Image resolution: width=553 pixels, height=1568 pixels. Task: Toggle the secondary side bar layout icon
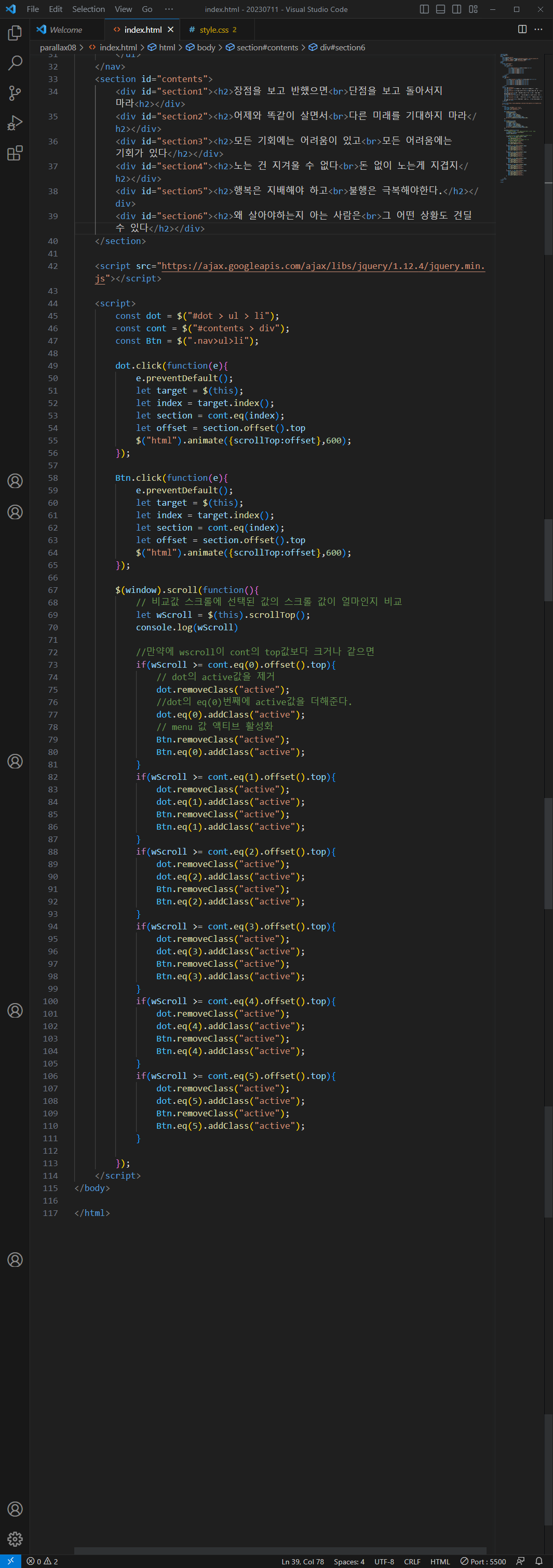457,9
